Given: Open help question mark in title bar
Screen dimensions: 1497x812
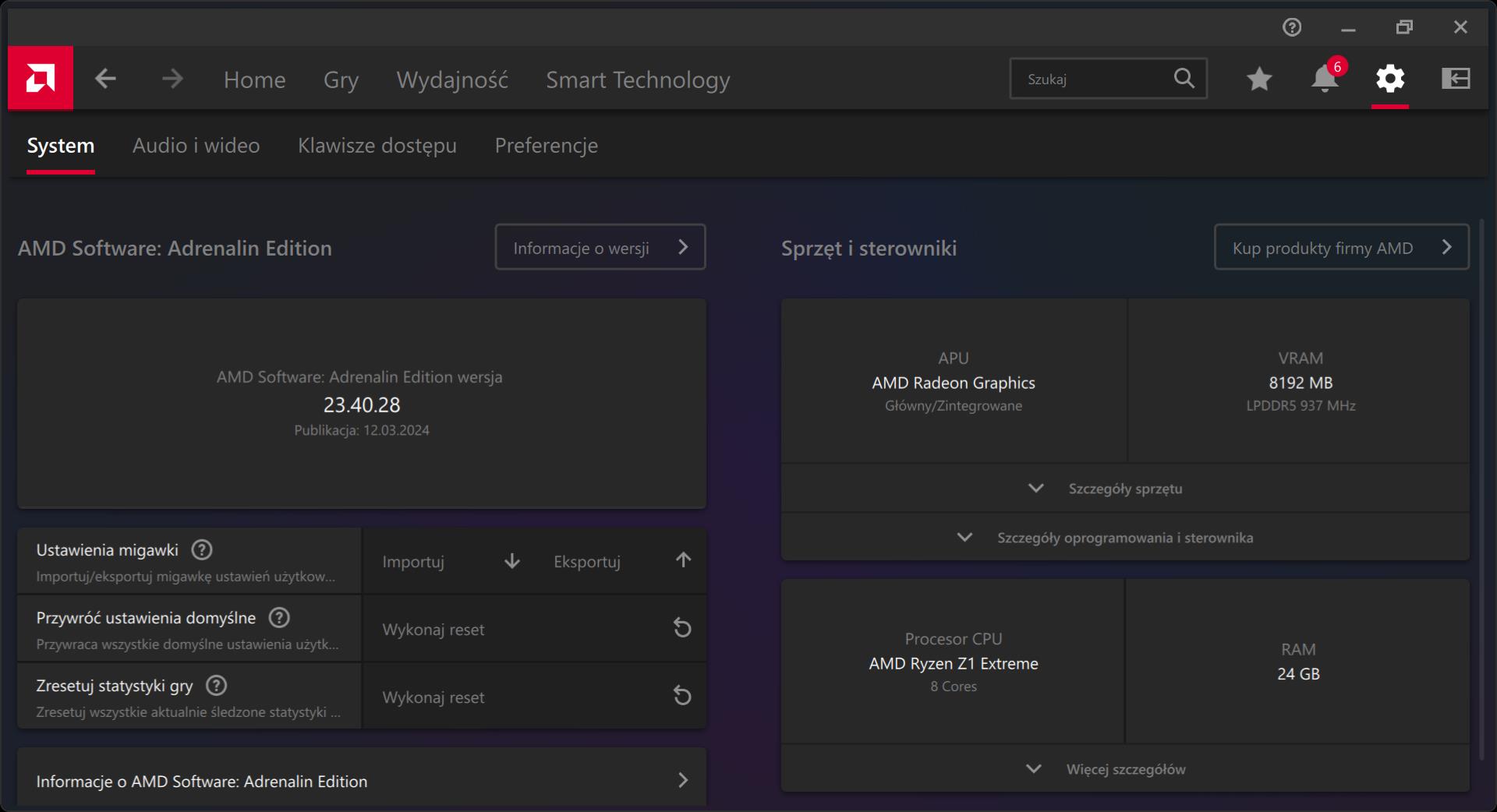Looking at the screenshot, I should 1292,27.
